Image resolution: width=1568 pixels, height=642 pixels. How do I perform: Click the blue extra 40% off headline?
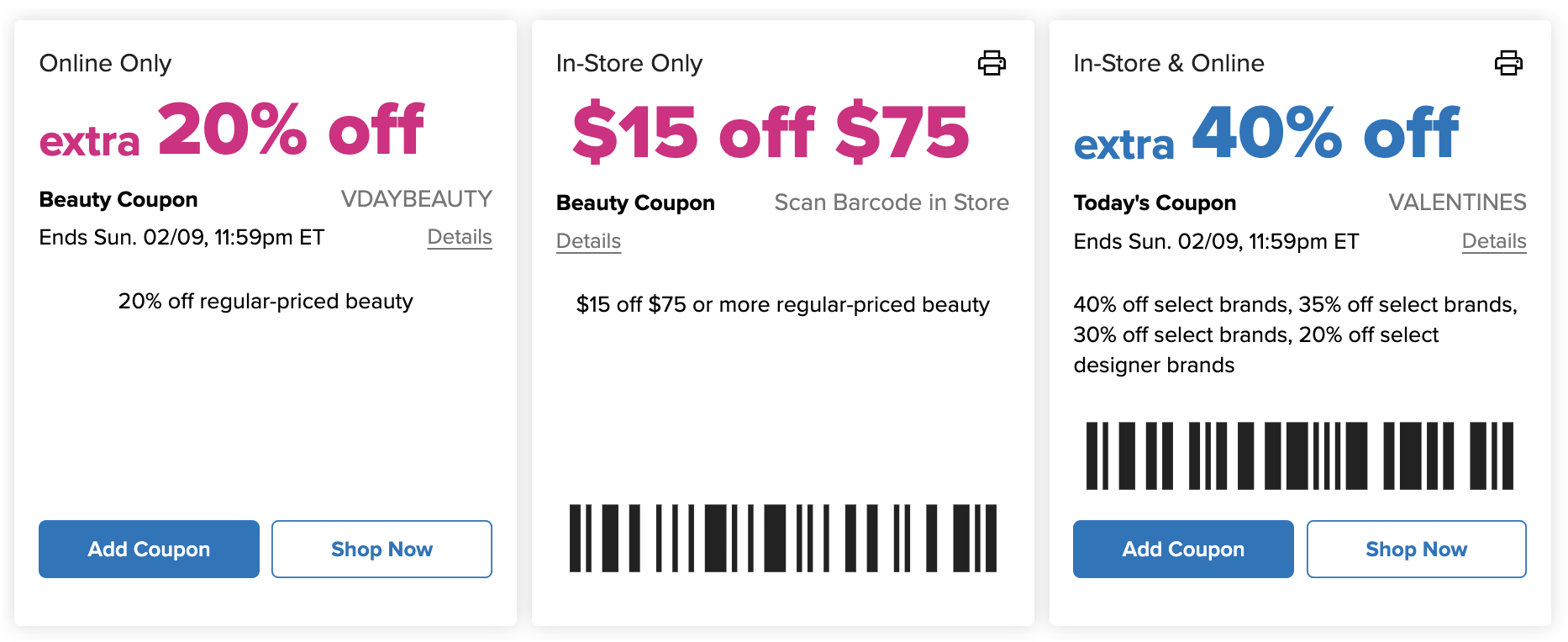(1266, 134)
